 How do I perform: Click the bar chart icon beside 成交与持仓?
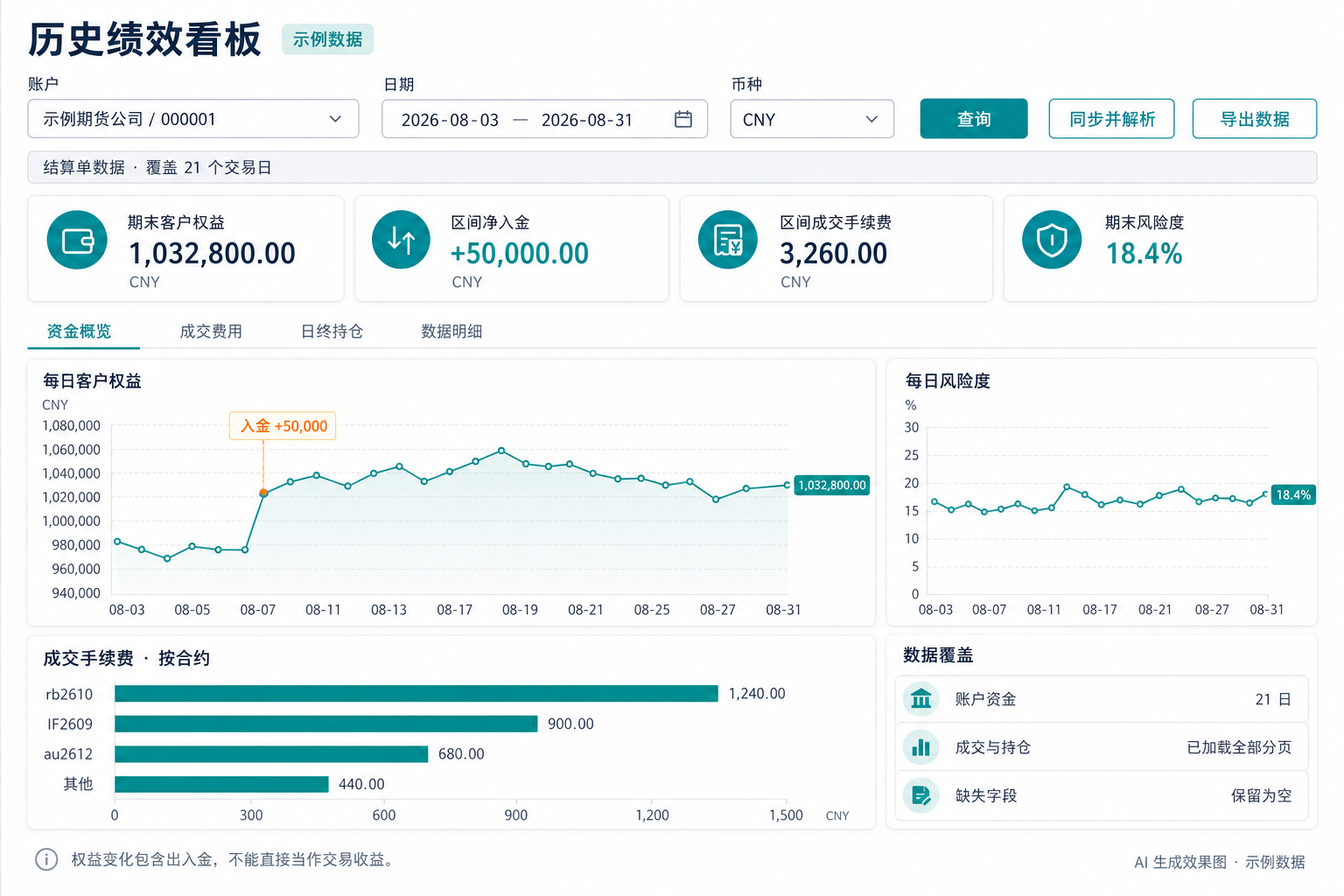coord(920,747)
